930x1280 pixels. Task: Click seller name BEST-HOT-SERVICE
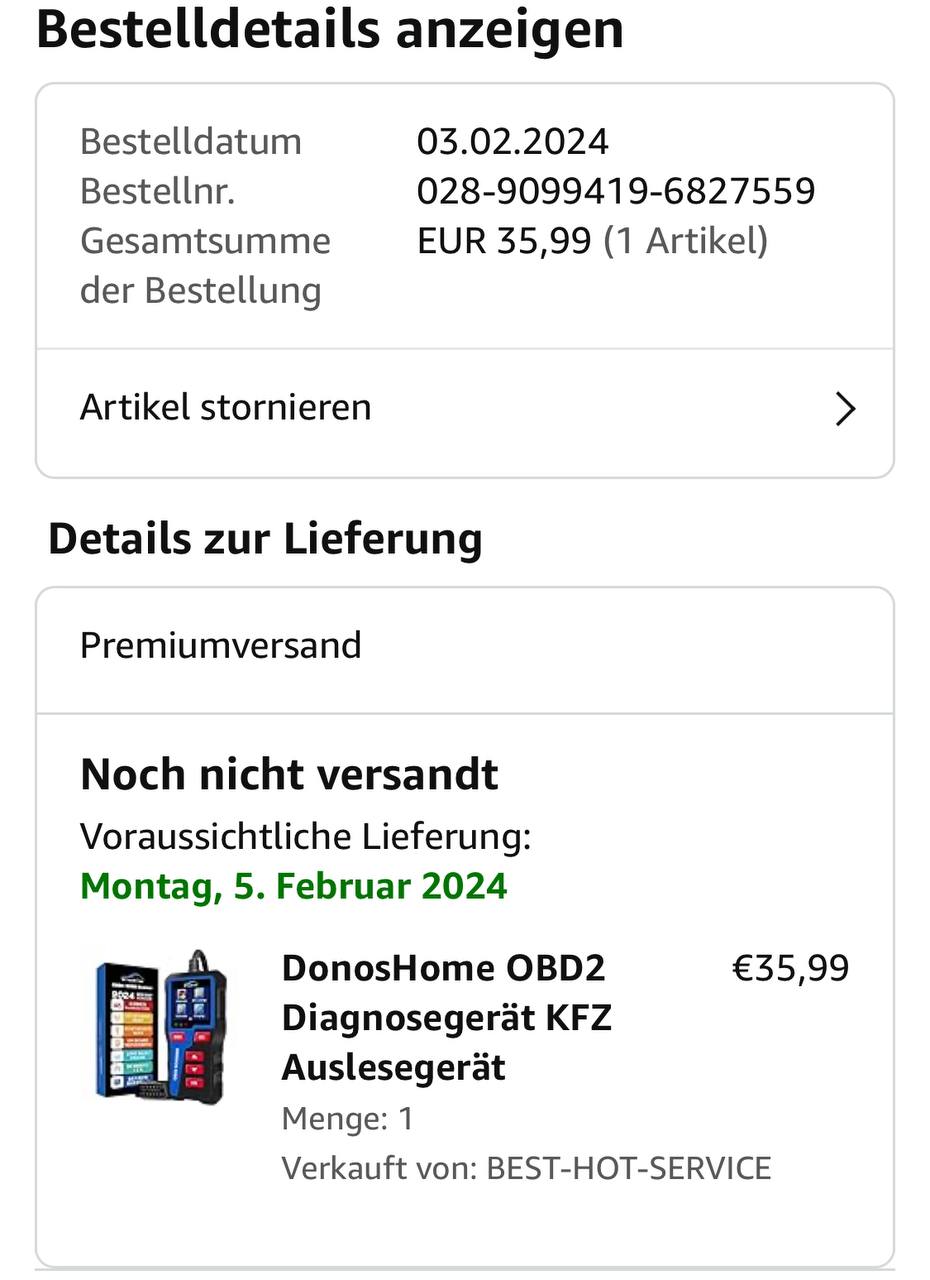tap(628, 1168)
